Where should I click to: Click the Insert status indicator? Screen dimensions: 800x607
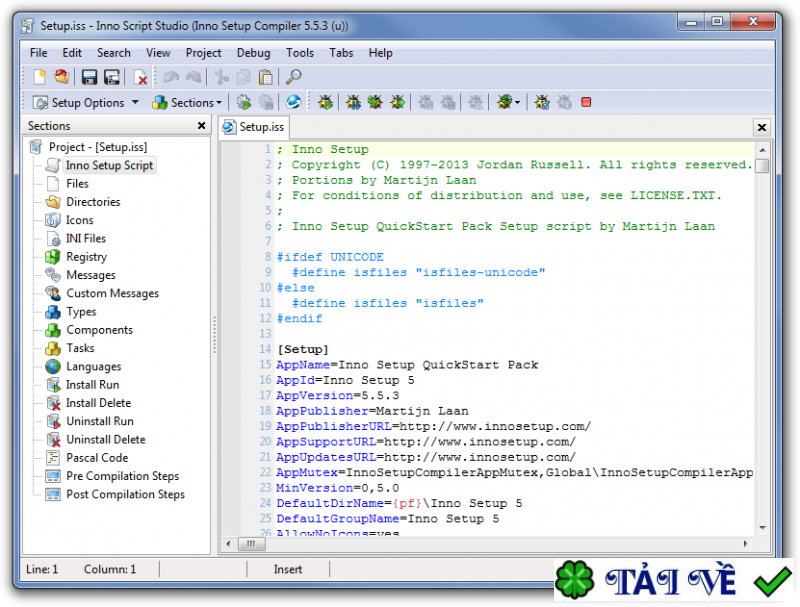click(288, 568)
